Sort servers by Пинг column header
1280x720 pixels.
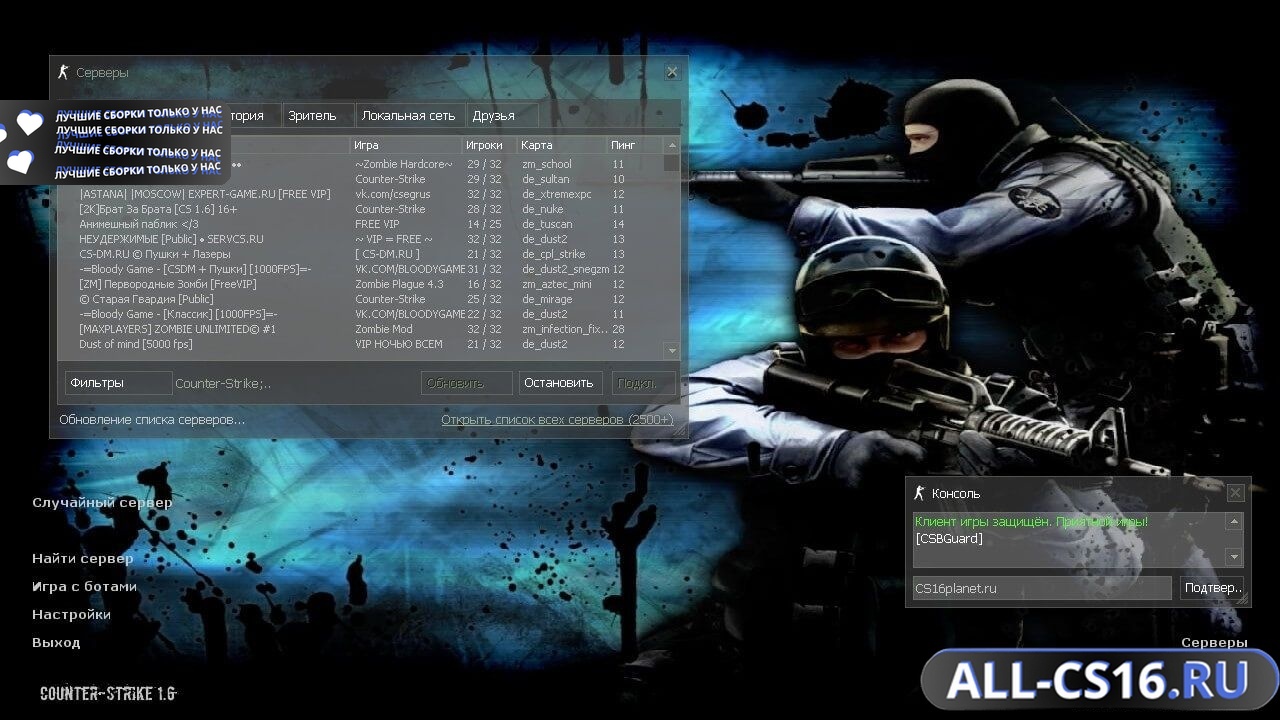[634, 145]
